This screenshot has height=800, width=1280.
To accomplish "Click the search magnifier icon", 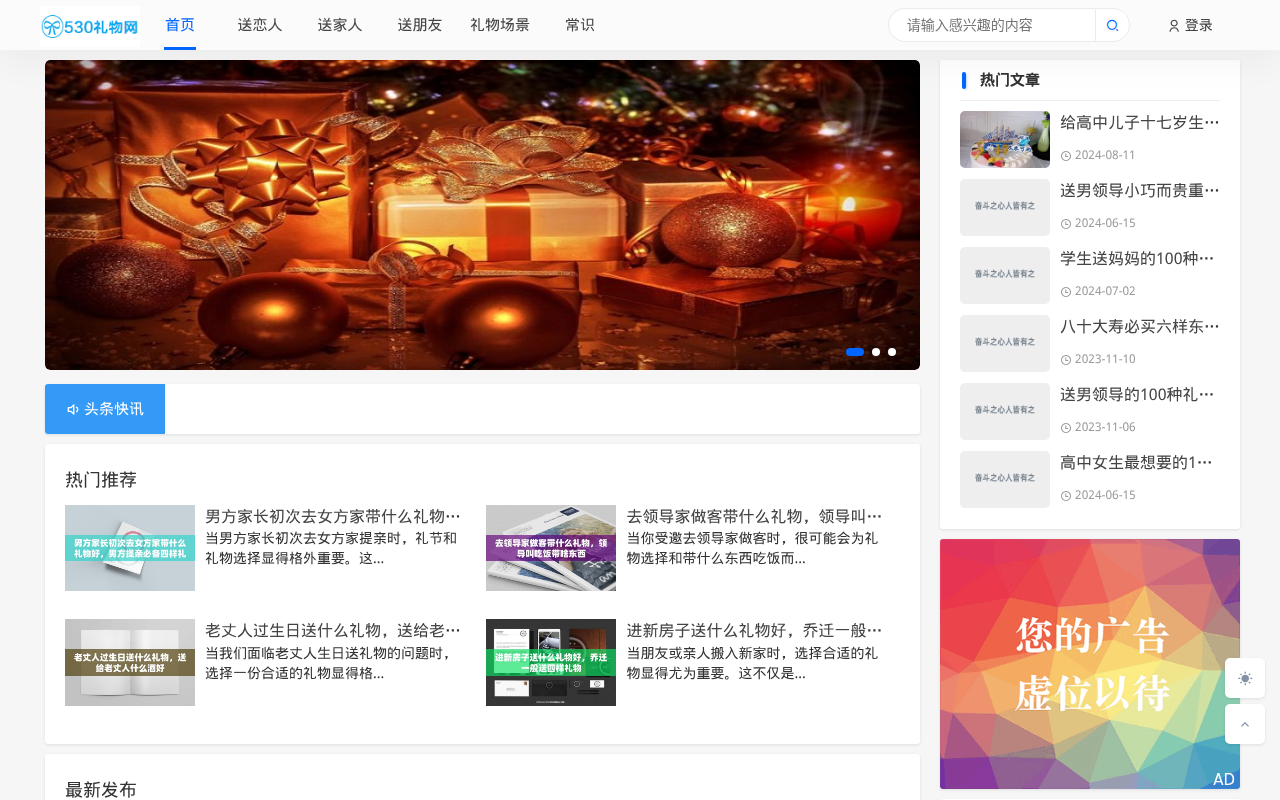I will [x=1112, y=24].
